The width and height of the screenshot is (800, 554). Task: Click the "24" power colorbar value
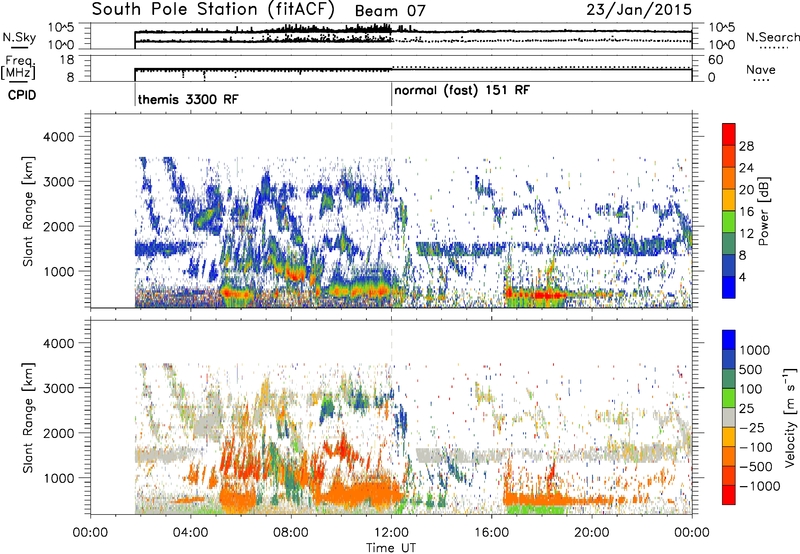pyautogui.click(x=746, y=168)
